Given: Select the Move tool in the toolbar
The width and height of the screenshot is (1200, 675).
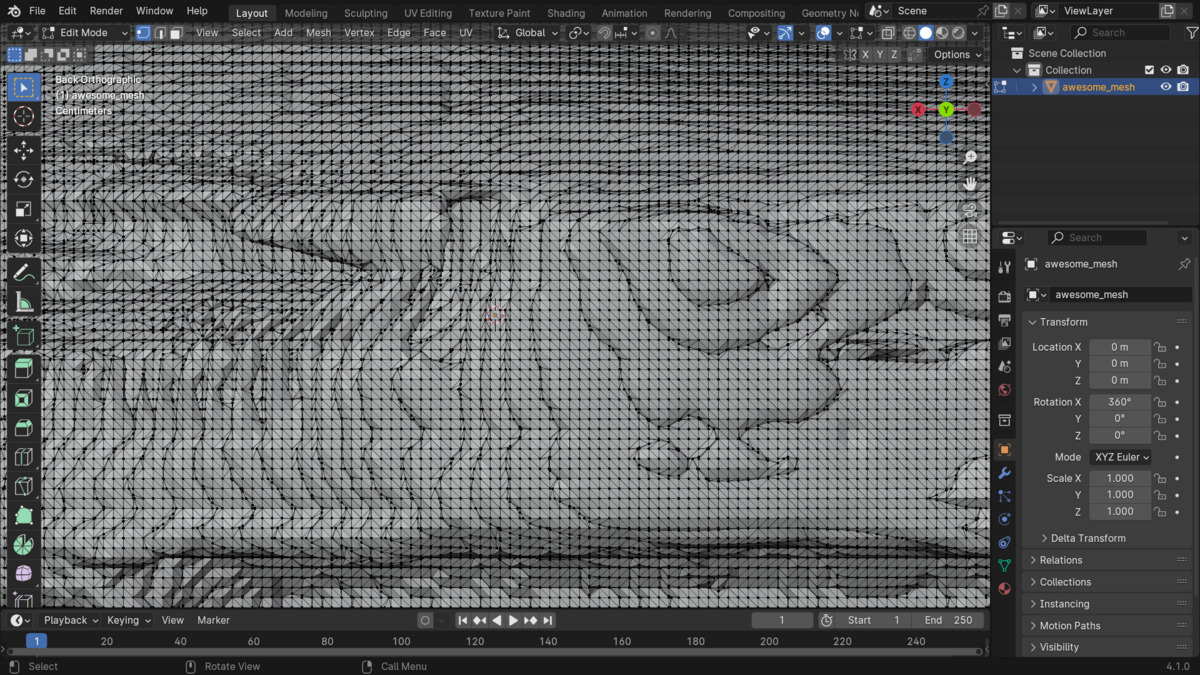Looking at the screenshot, I should 24,150.
